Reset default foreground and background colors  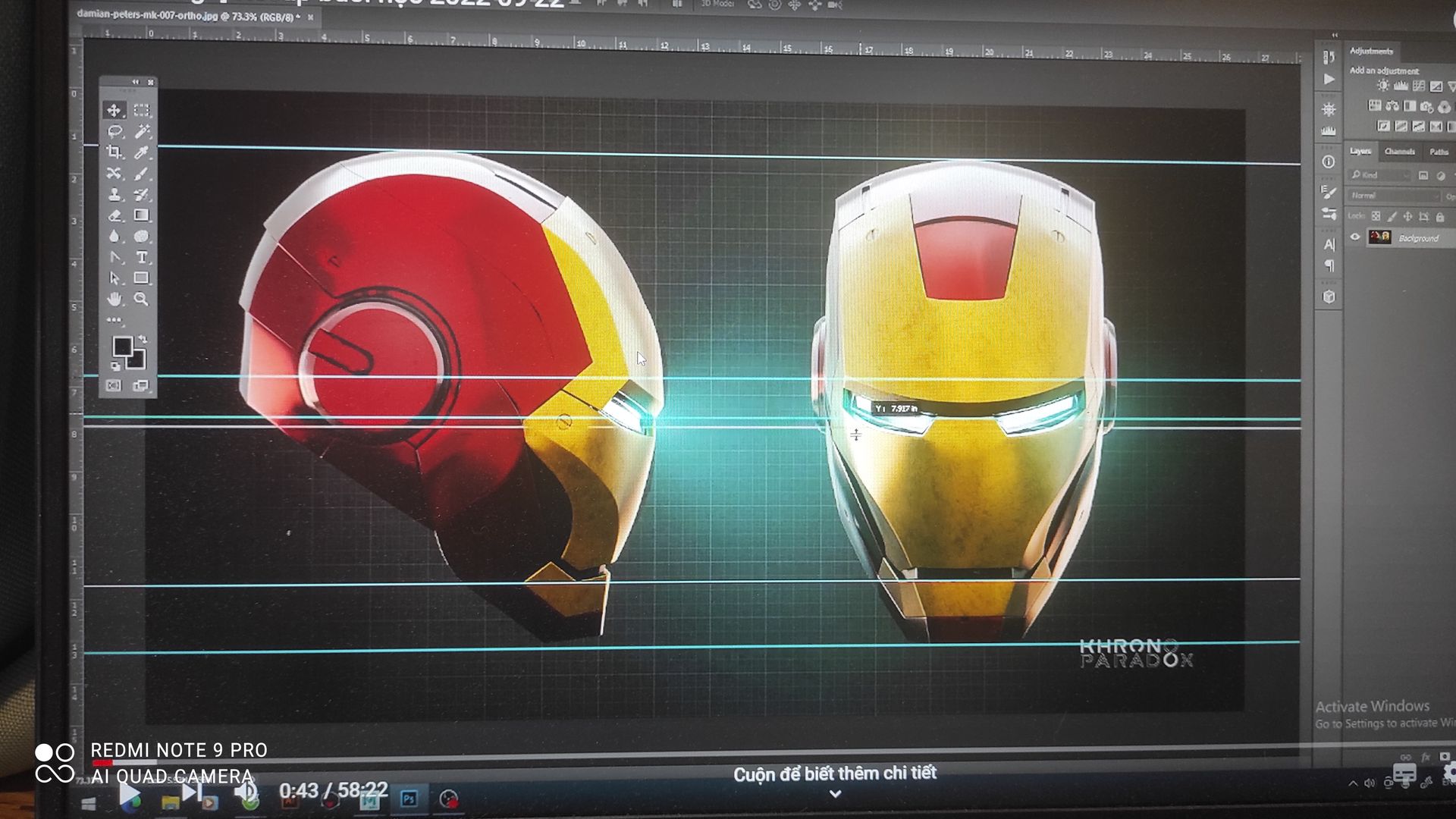click(116, 367)
